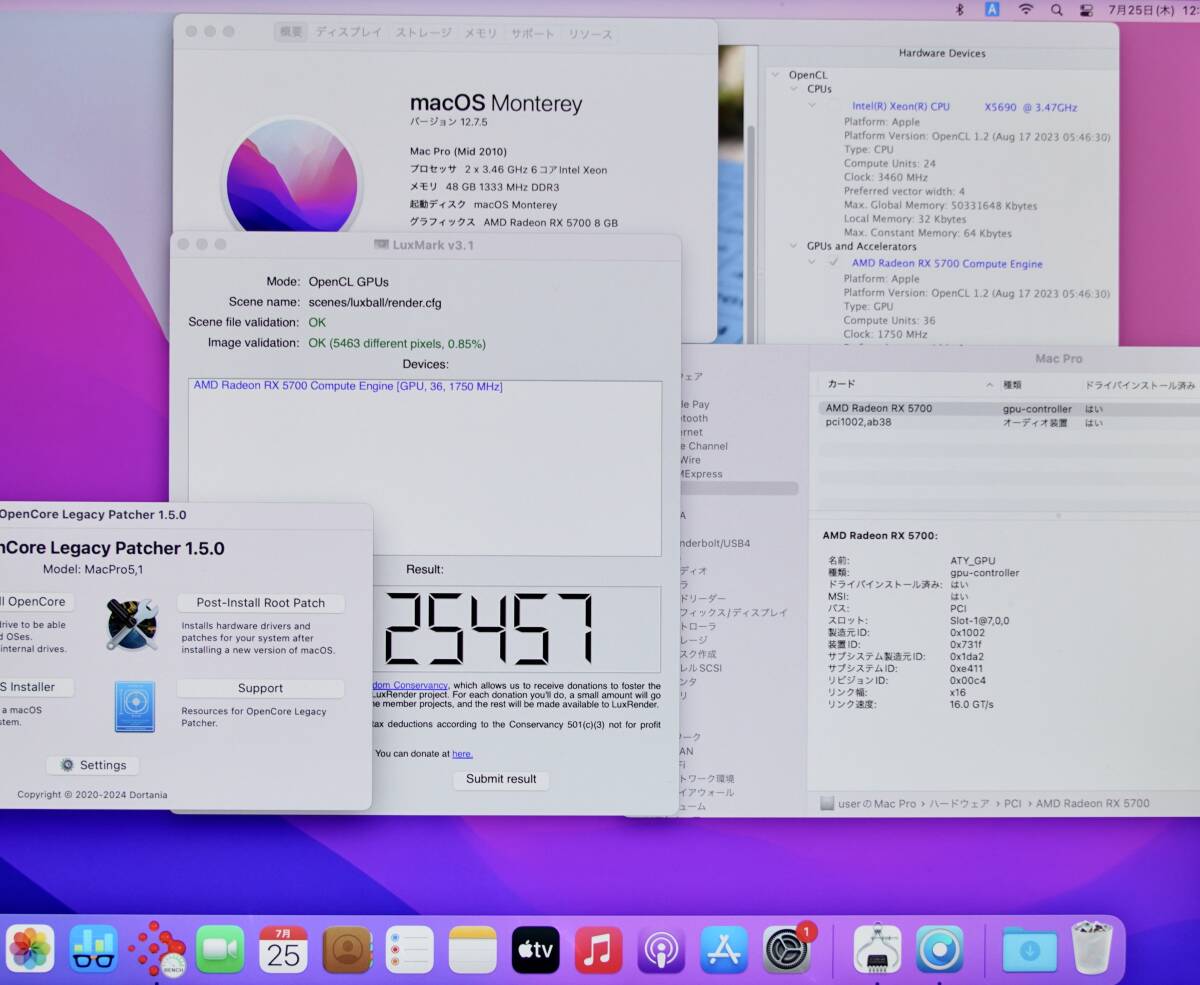Open Photos from the Dock

(x=30, y=949)
